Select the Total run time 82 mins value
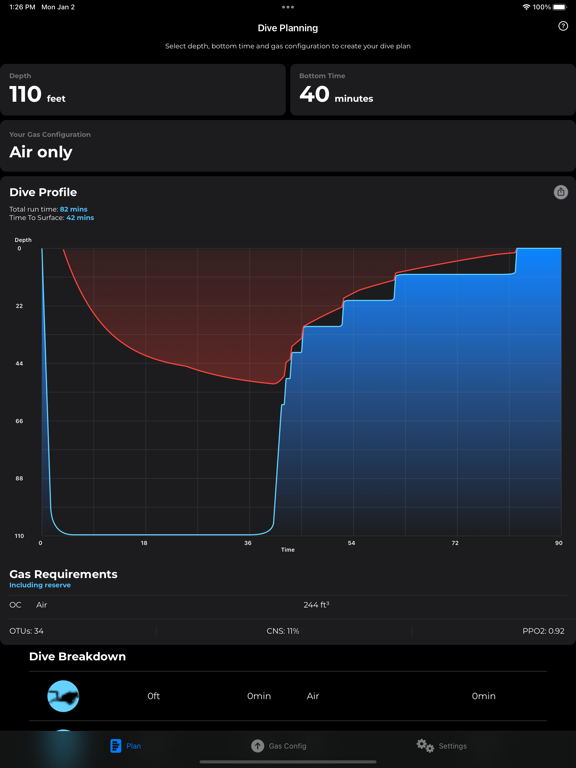The height and width of the screenshot is (768, 576). [x=73, y=209]
